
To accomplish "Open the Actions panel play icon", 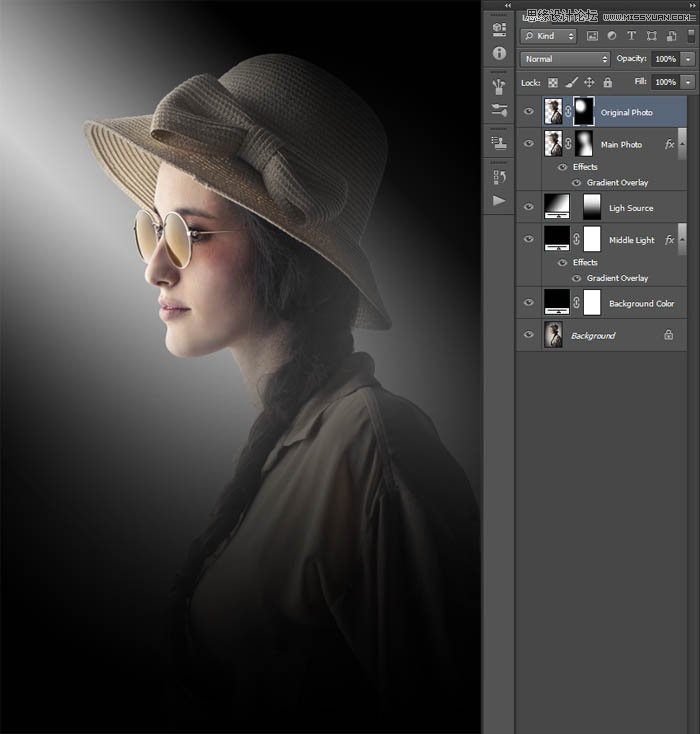I will pyautogui.click(x=499, y=200).
